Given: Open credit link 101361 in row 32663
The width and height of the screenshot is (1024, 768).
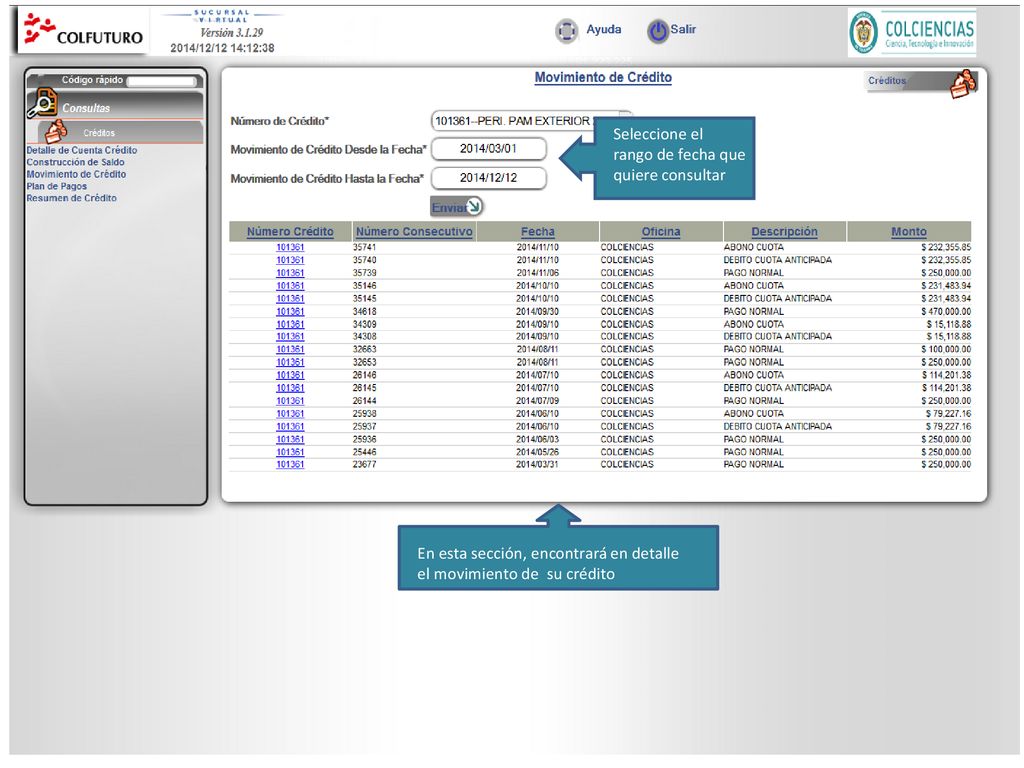Looking at the screenshot, I should point(290,349).
